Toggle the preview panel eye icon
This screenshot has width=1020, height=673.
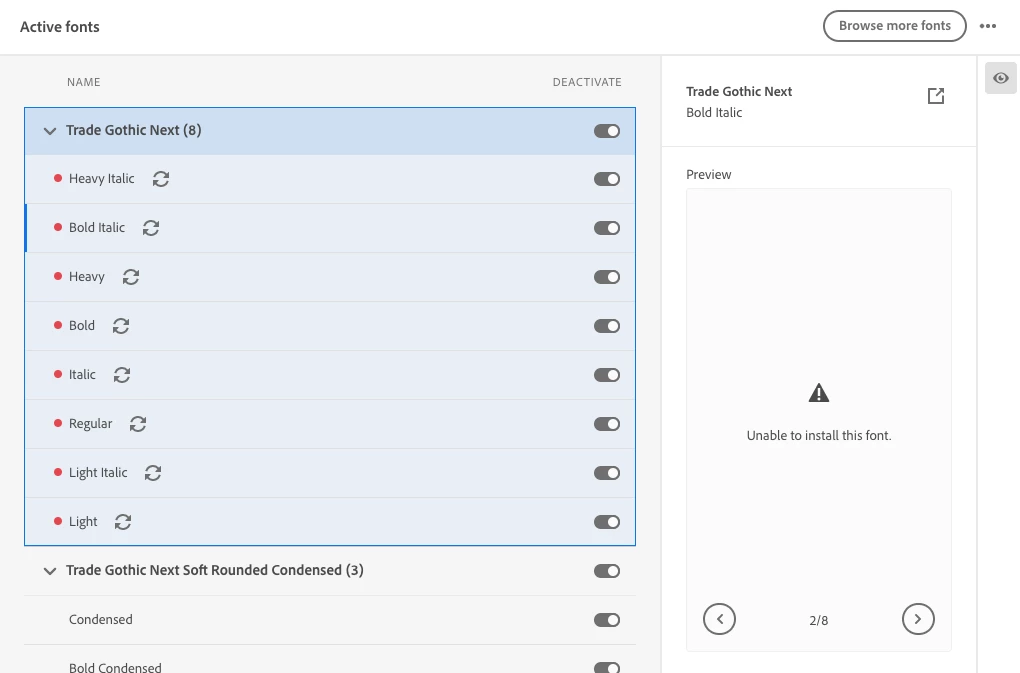[1000, 78]
